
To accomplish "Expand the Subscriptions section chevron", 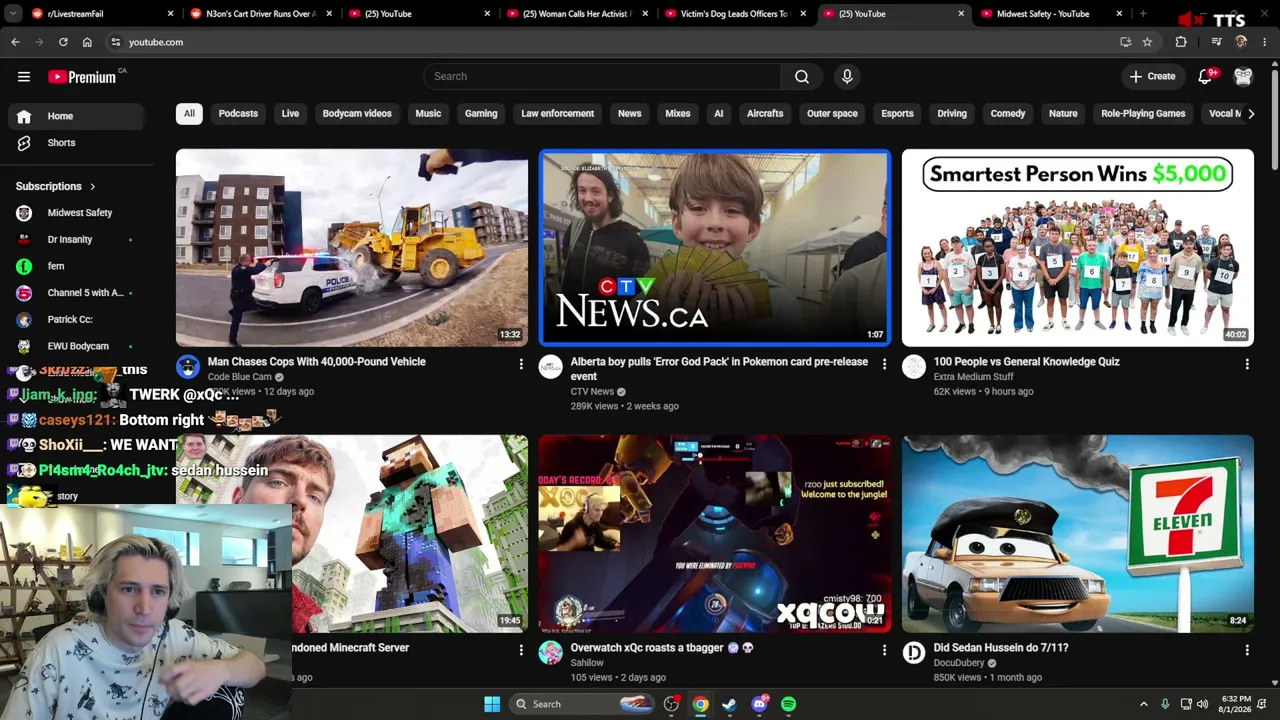I will 92,187.
